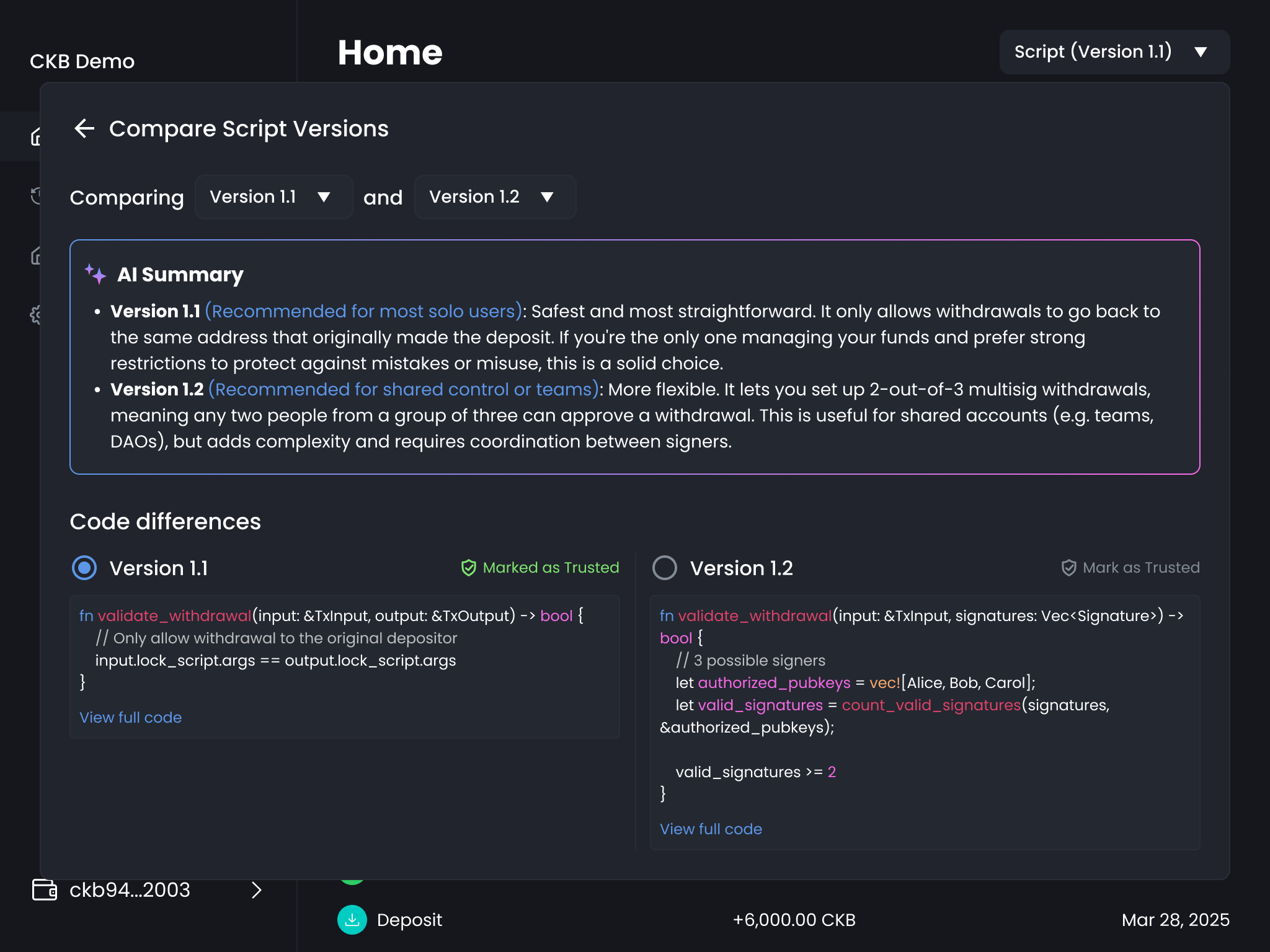The image size is (1270, 952).
Task: Click the Code differences heading
Action: pyautogui.click(x=165, y=522)
